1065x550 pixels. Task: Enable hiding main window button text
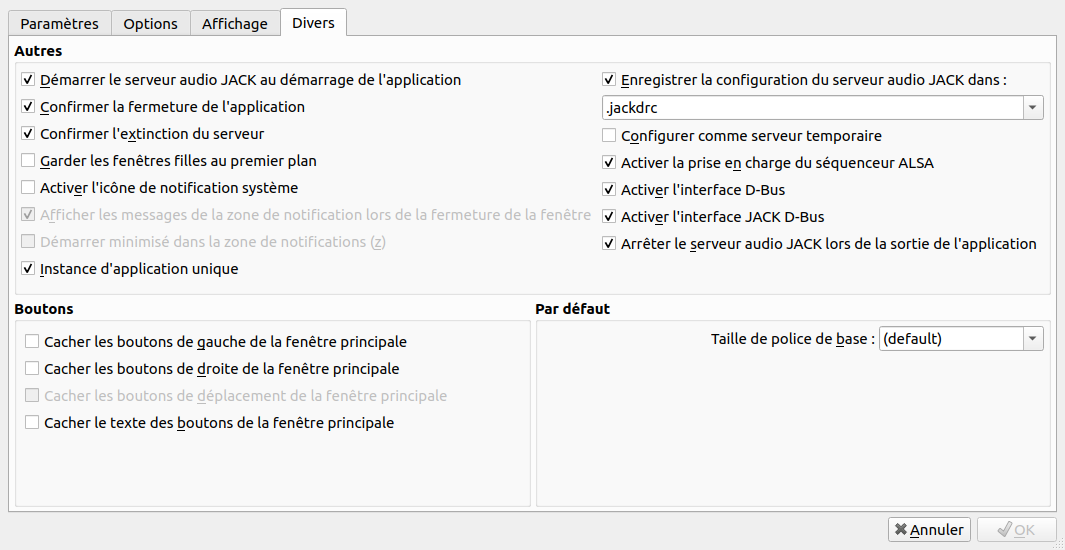(x=33, y=423)
